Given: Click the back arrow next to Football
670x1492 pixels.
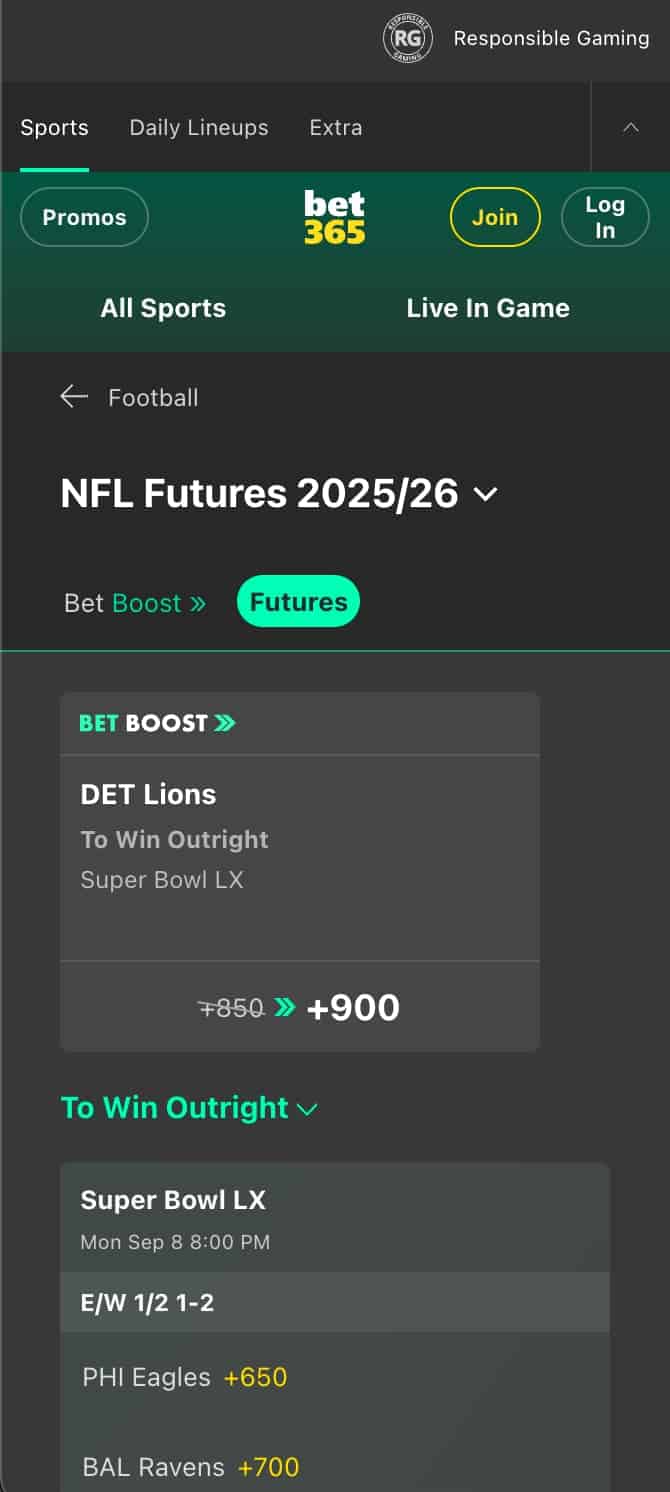Looking at the screenshot, I should pos(74,397).
